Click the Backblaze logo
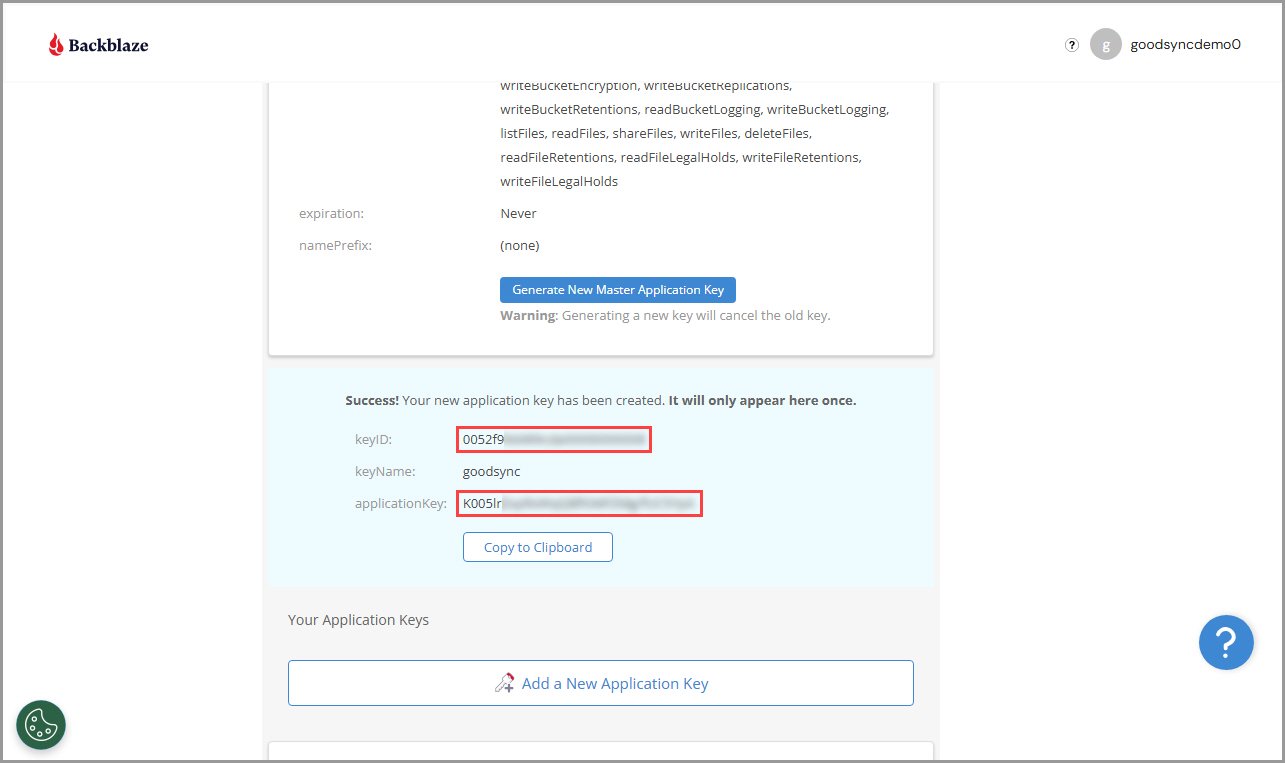Viewport: 1285px width, 763px height. [x=98, y=44]
